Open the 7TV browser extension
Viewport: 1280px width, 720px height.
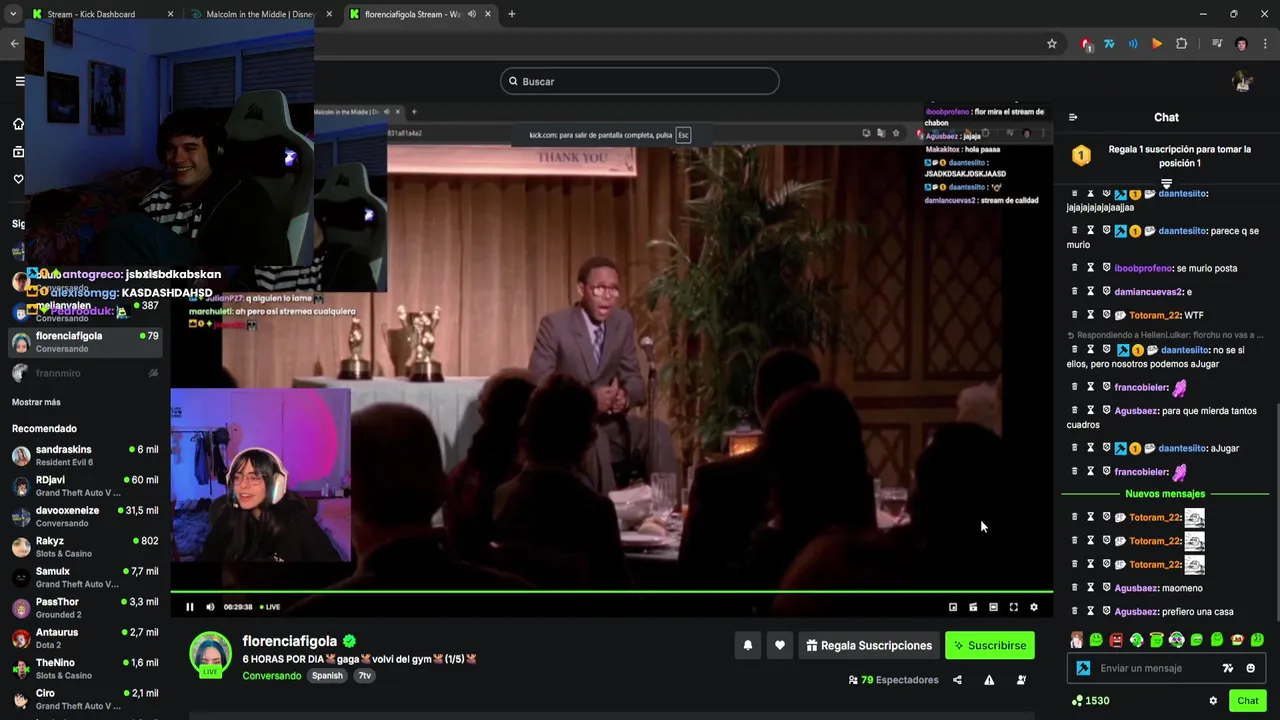[1109, 44]
